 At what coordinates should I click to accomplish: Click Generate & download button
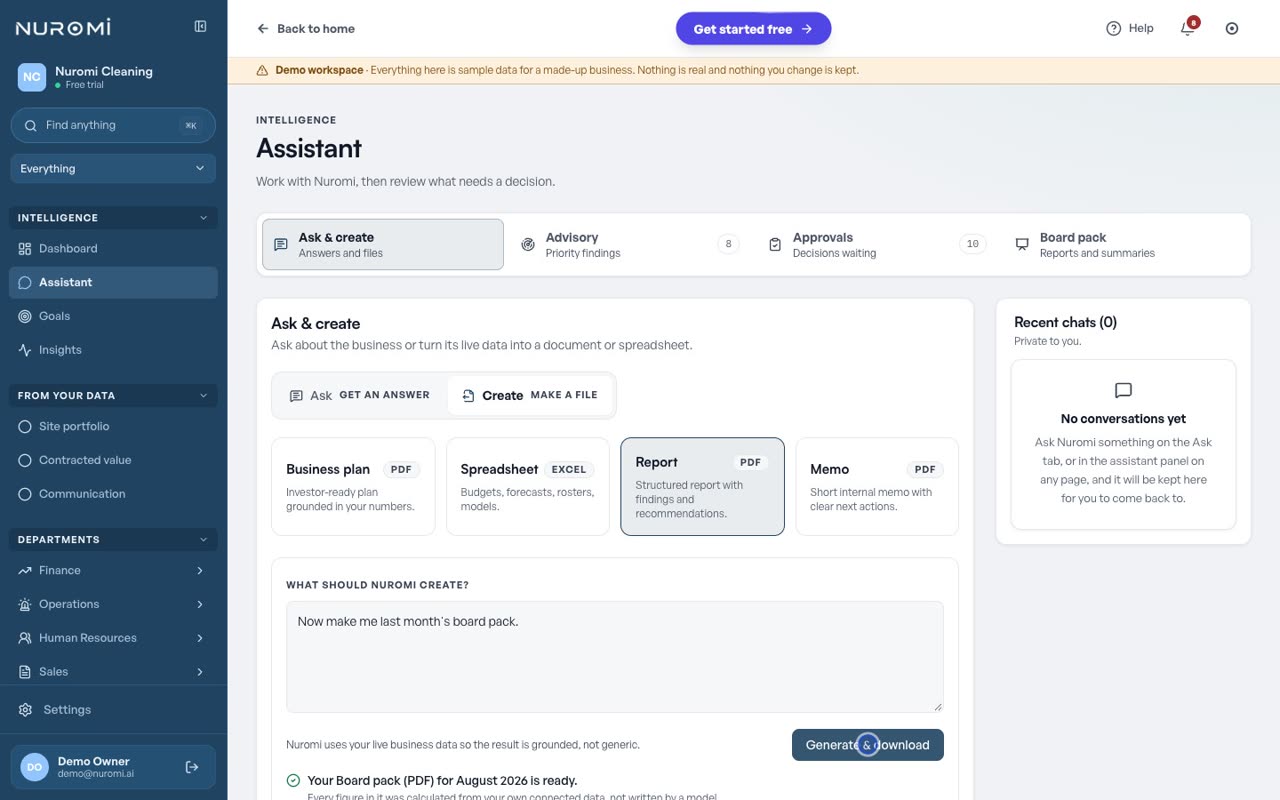868,745
